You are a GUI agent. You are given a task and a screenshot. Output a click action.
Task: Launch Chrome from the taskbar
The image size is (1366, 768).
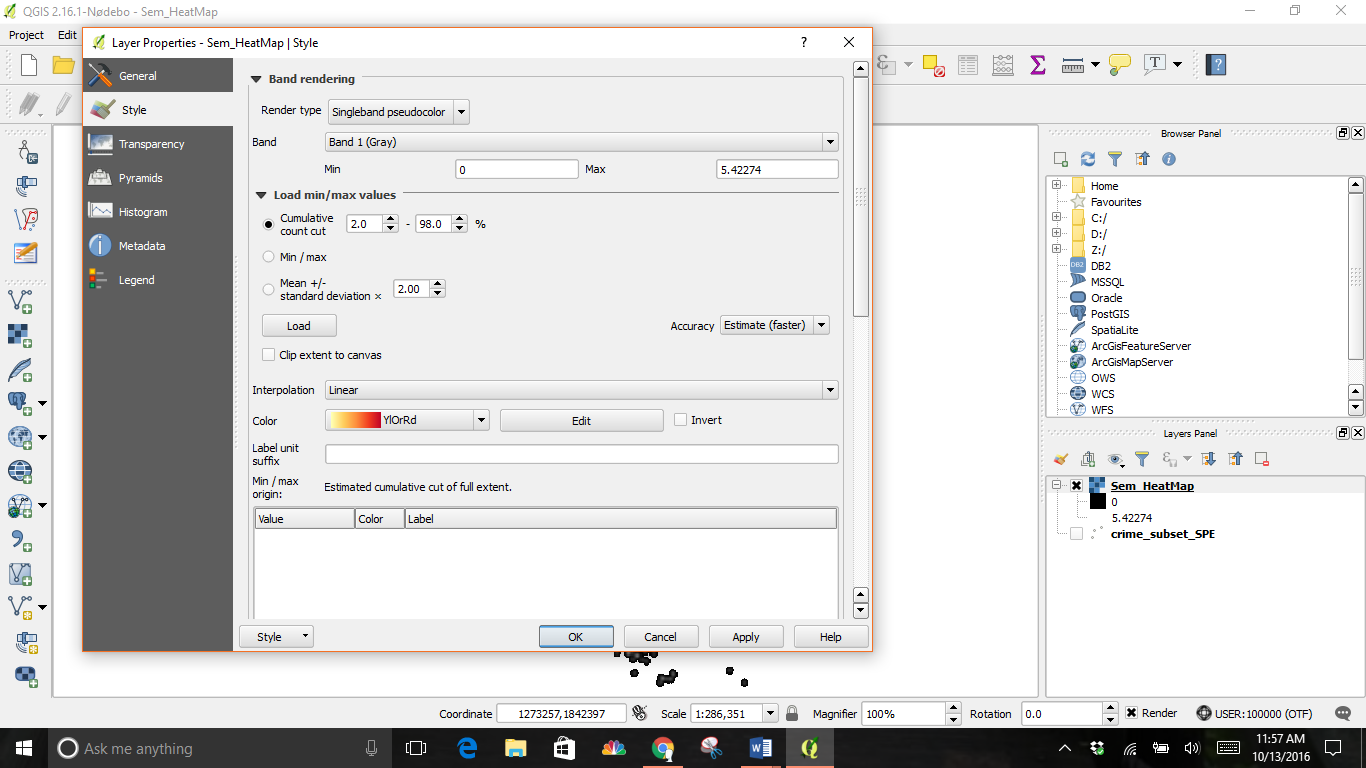662,748
